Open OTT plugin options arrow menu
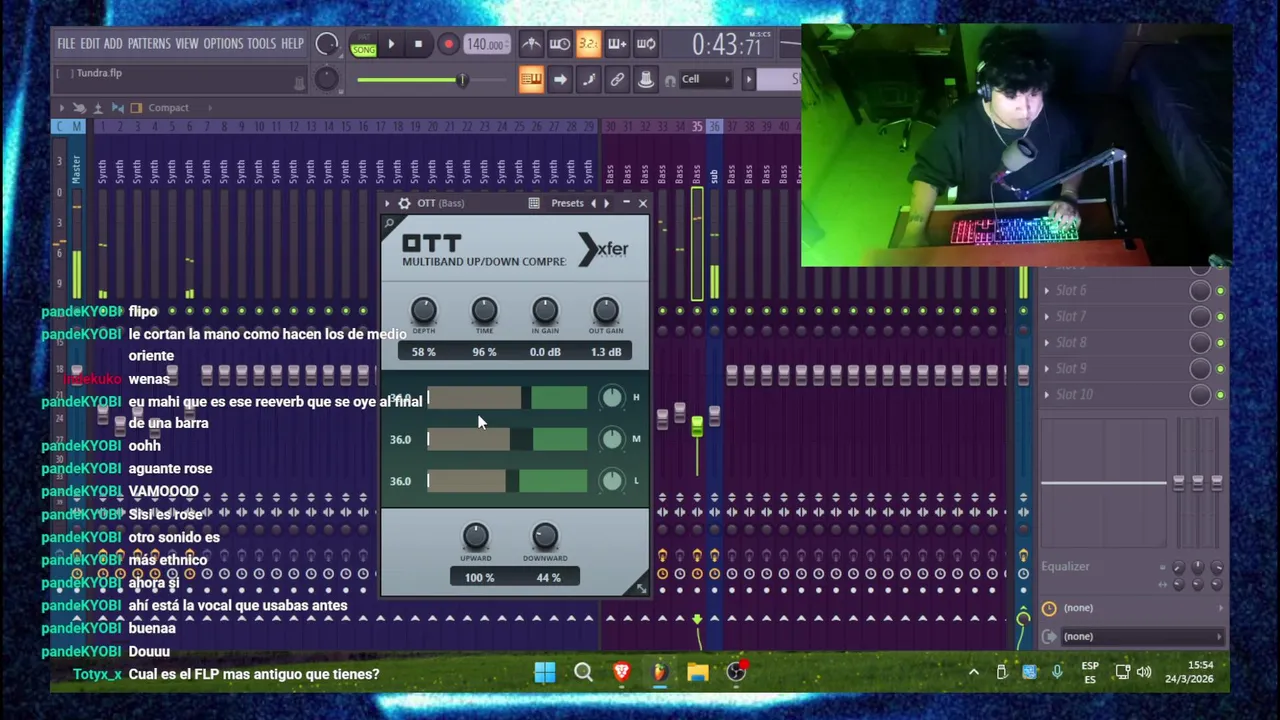 point(388,203)
